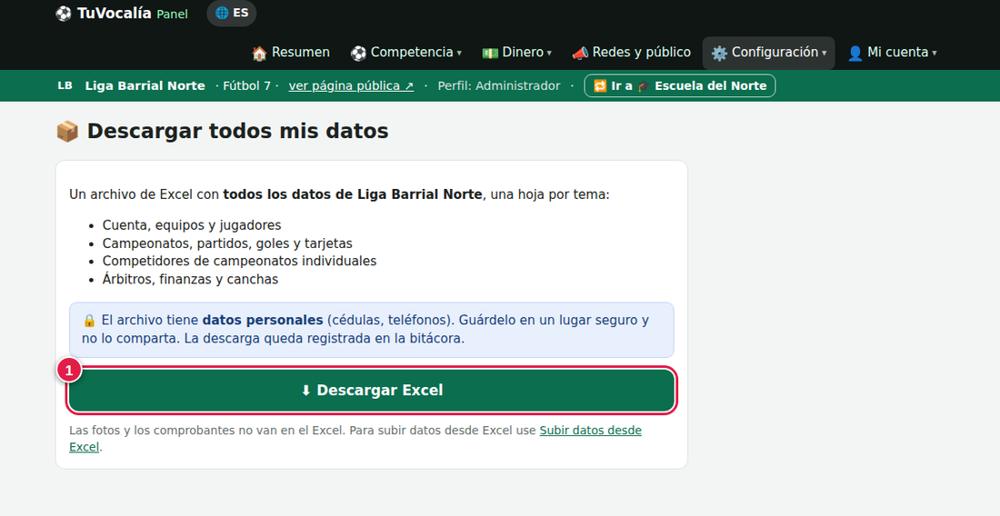Image resolution: width=1000 pixels, height=516 pixels.
Task: Open the Competencia menu
Action: [x=406, y=52]
